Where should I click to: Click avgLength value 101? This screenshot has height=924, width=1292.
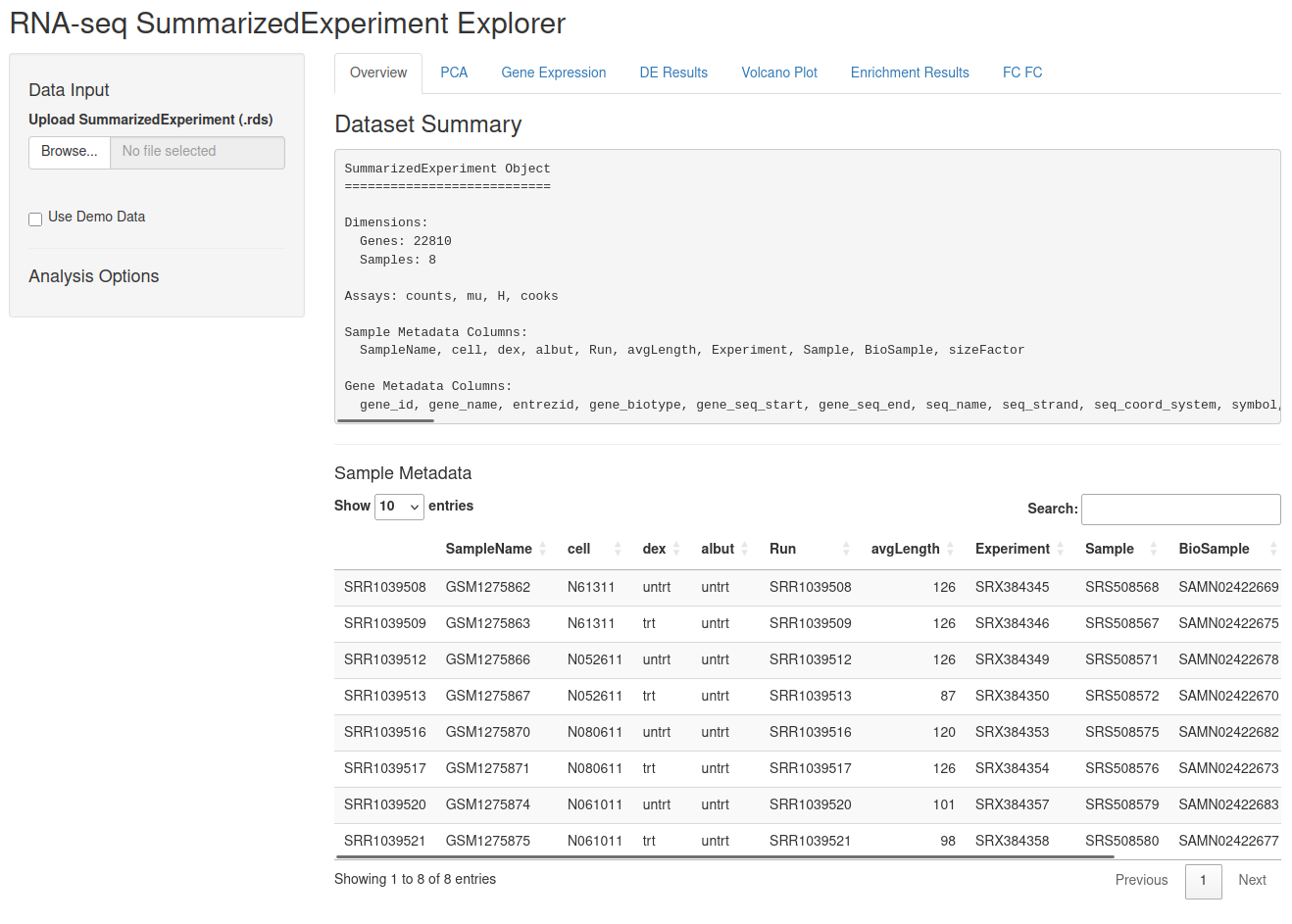point(944,804)
